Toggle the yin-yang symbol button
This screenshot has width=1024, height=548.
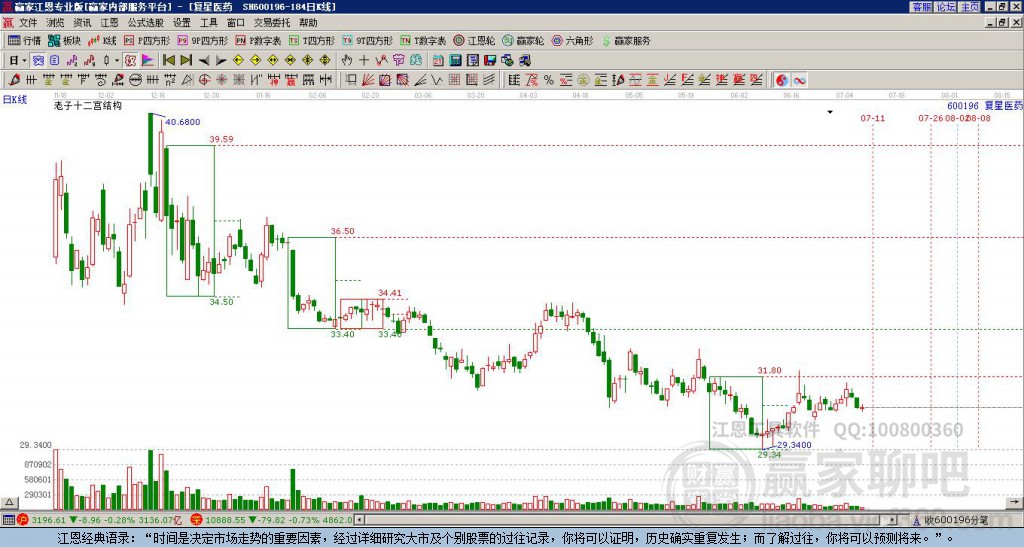(782, 80)
